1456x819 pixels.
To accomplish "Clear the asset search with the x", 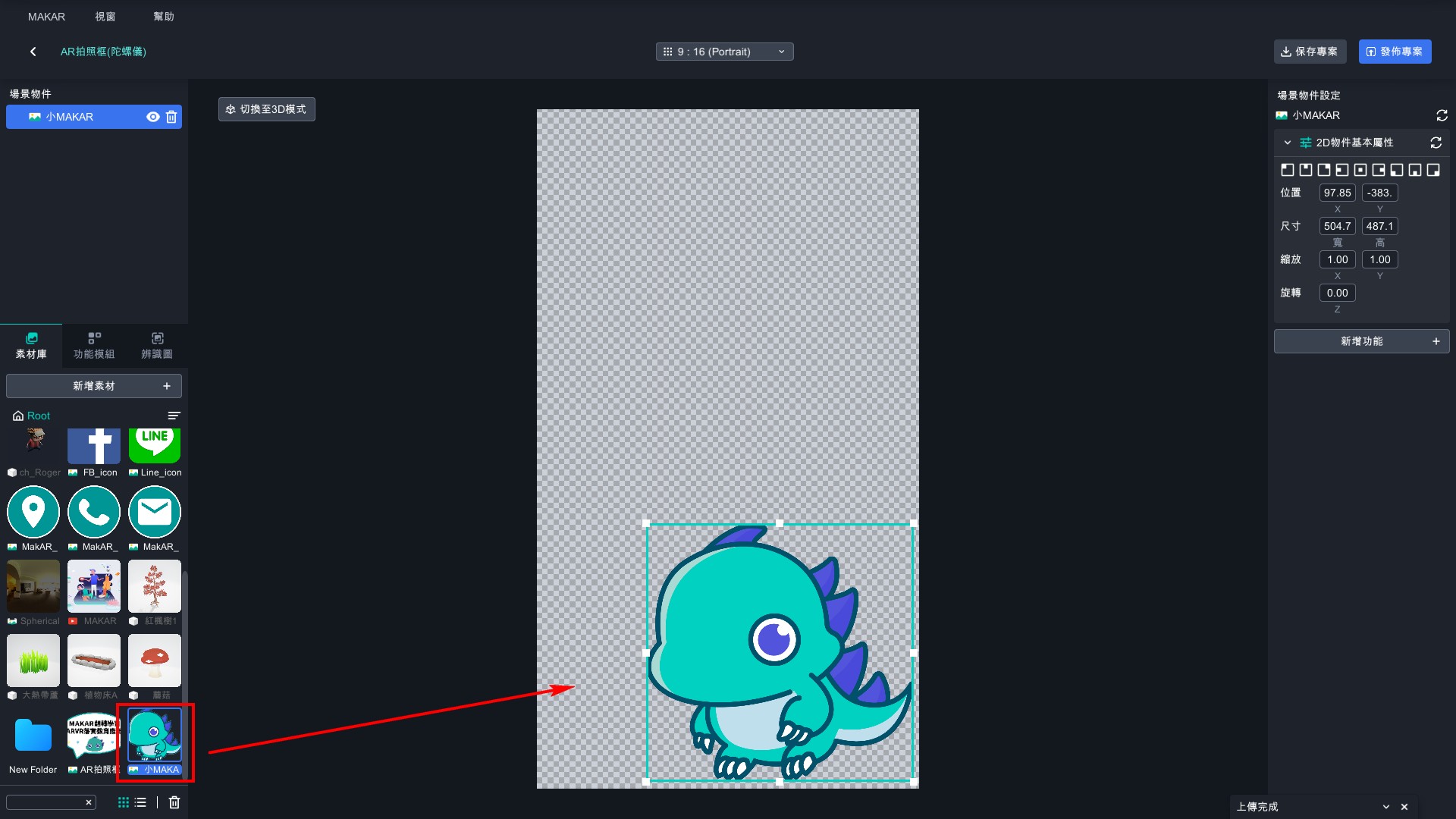I will (x=89, y=802).
